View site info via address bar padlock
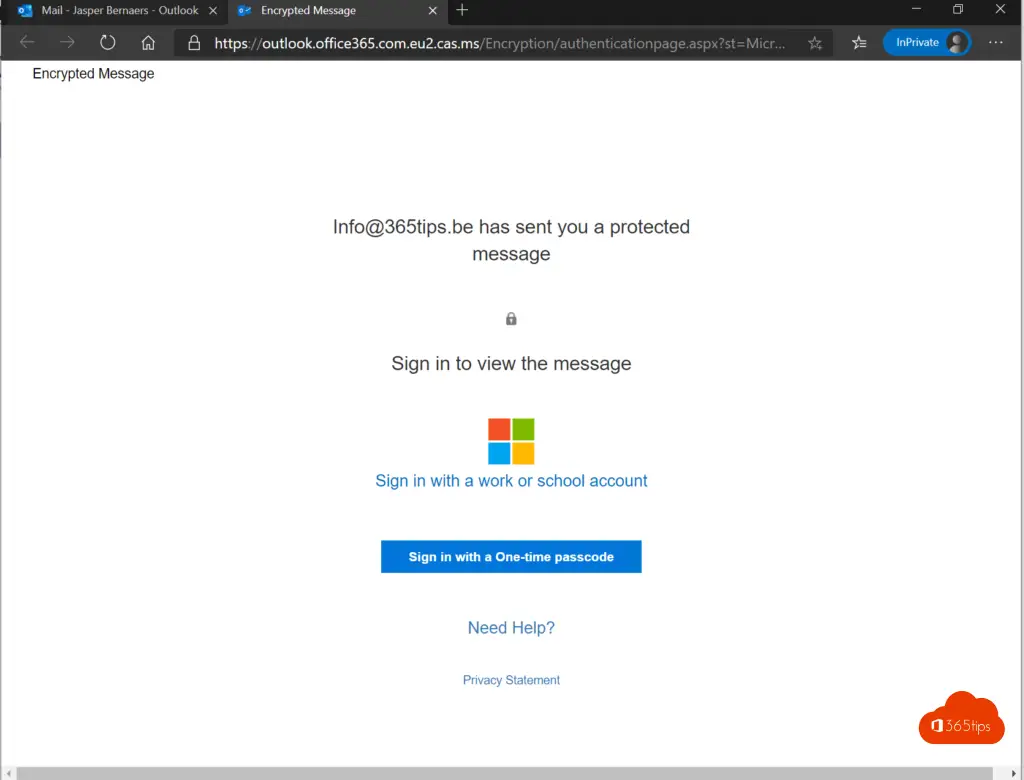Screen dimensions: 1024x780 pos(194,43)
